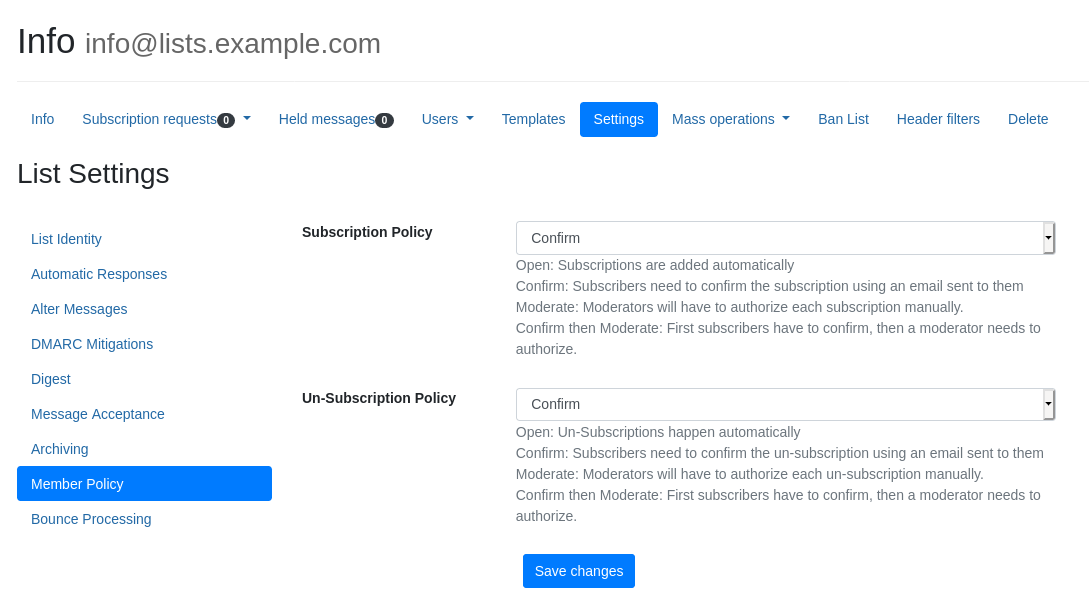This screenshot has height=602, width=1089.
Task: Open Held messages tab
Action: point(336,119)
